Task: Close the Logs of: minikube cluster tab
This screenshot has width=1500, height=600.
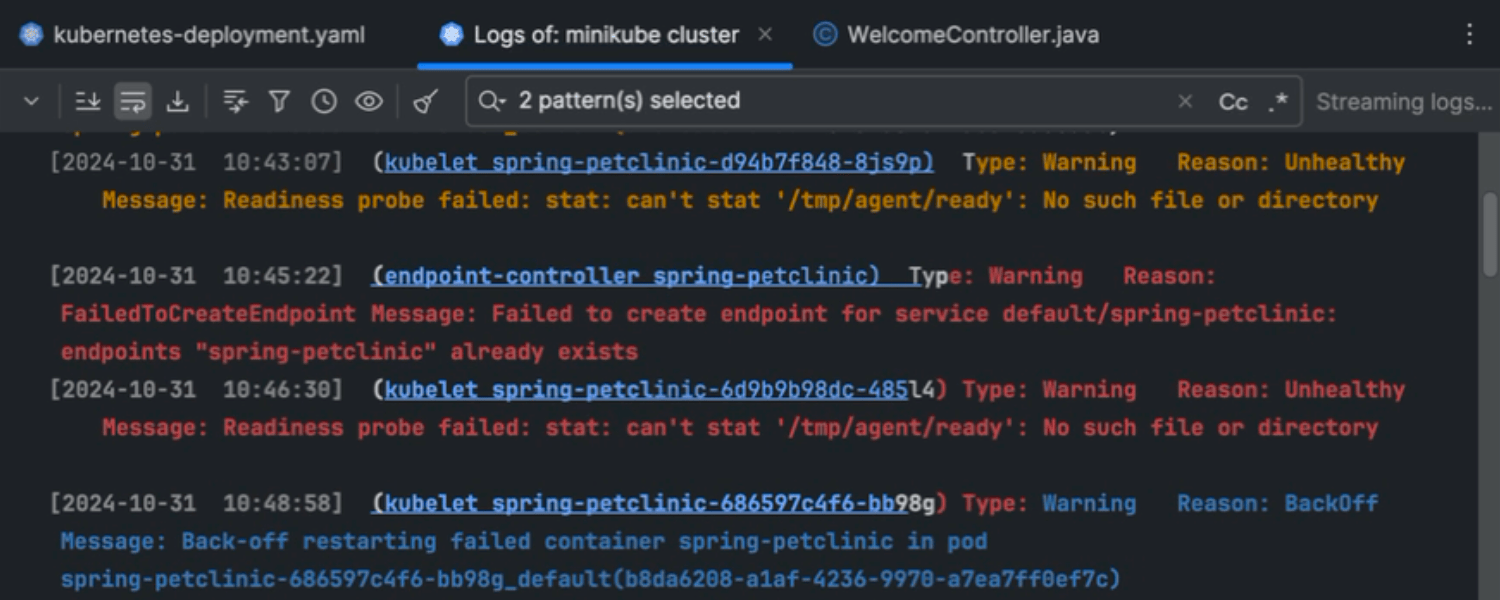Action: point(765,35)
